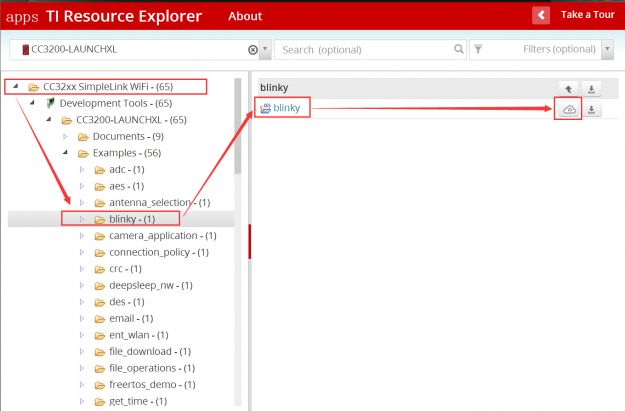
Task: Select email - (1) example
Action: [131, 319]
